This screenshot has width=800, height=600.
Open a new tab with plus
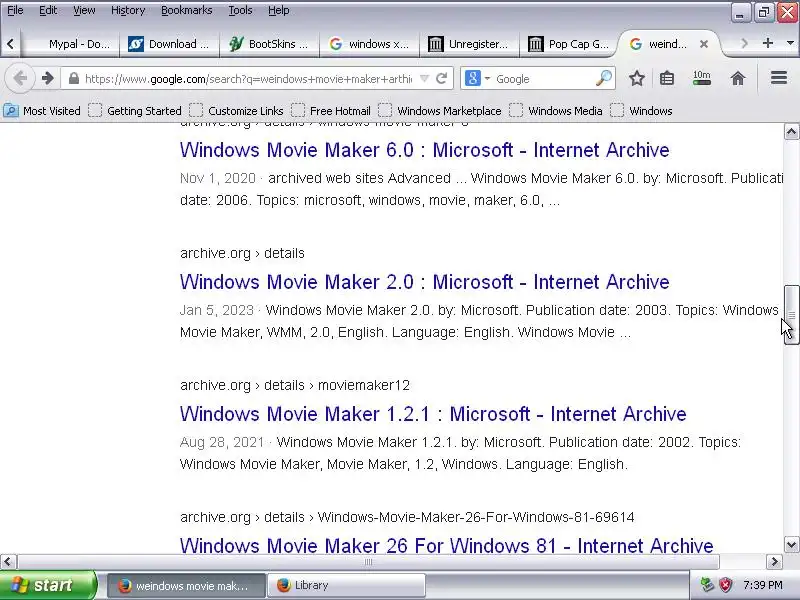(767, 43)
